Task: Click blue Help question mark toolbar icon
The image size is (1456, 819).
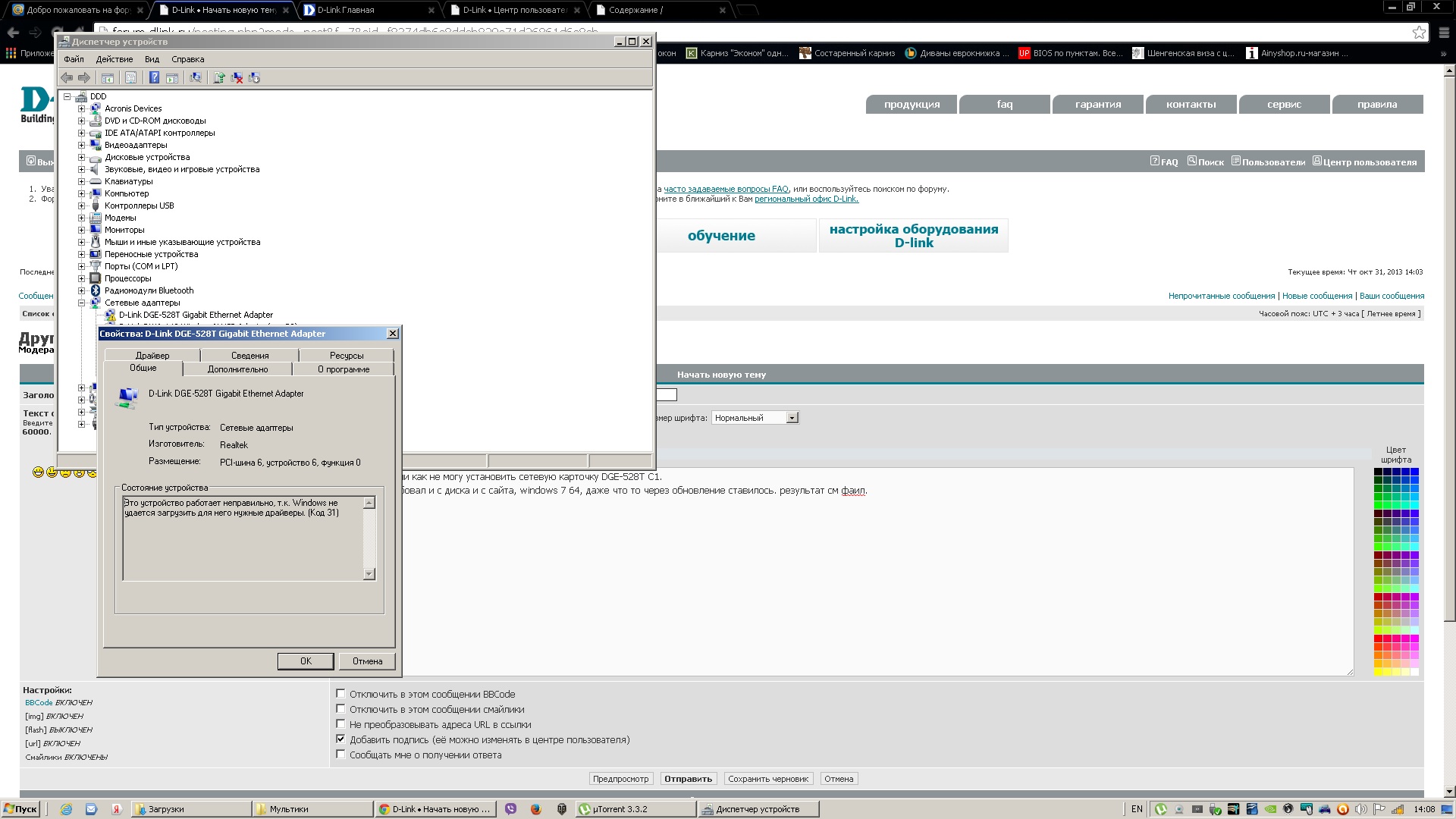Action: point(154,77)
